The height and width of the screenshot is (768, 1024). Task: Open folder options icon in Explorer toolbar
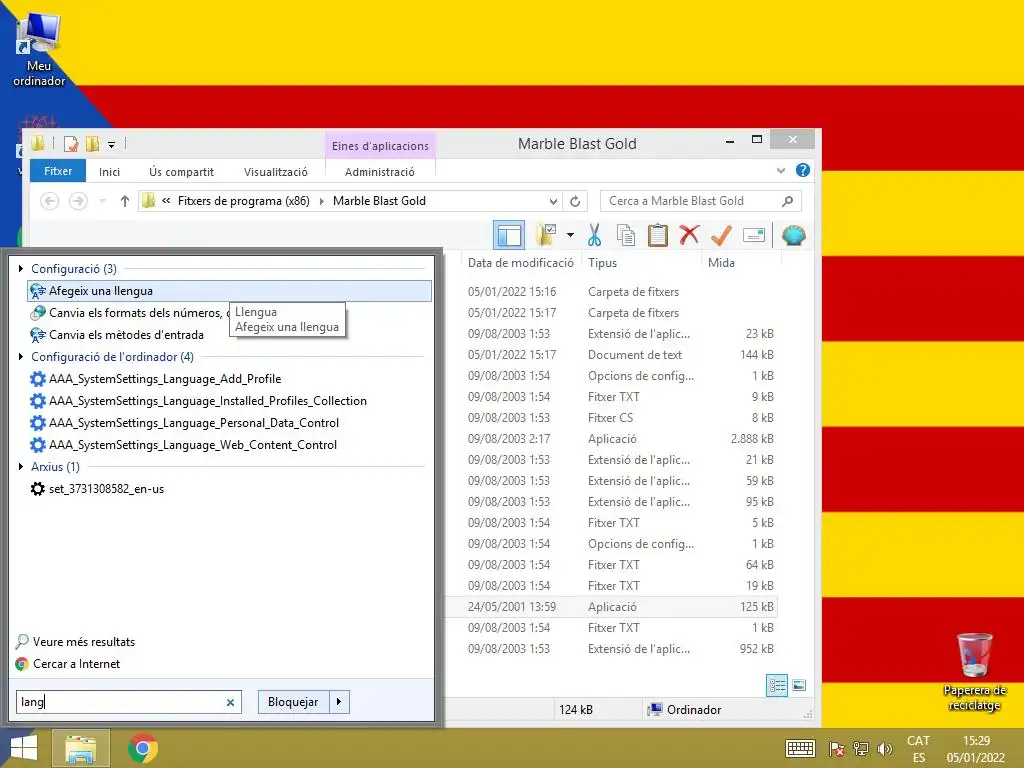coord(546,235)
